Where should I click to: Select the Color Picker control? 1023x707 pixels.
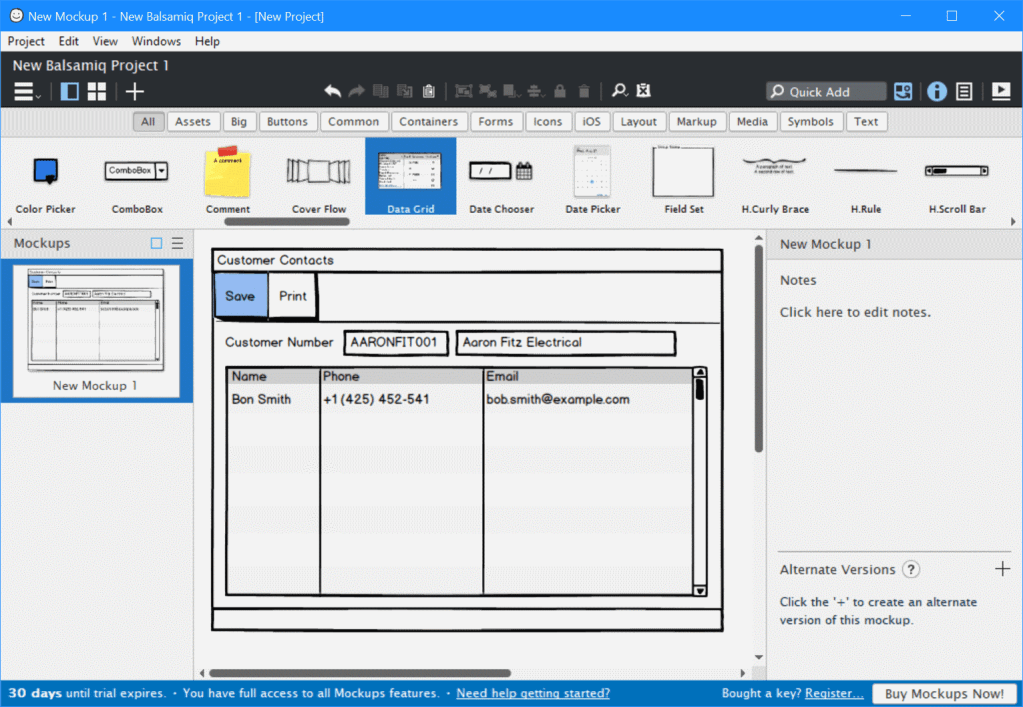(44, 176)
